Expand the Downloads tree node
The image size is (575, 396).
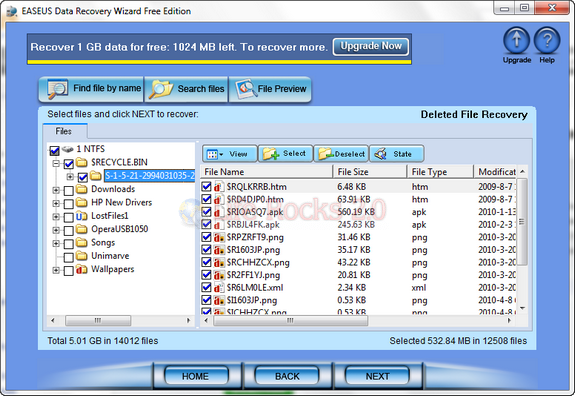[56, 190]
